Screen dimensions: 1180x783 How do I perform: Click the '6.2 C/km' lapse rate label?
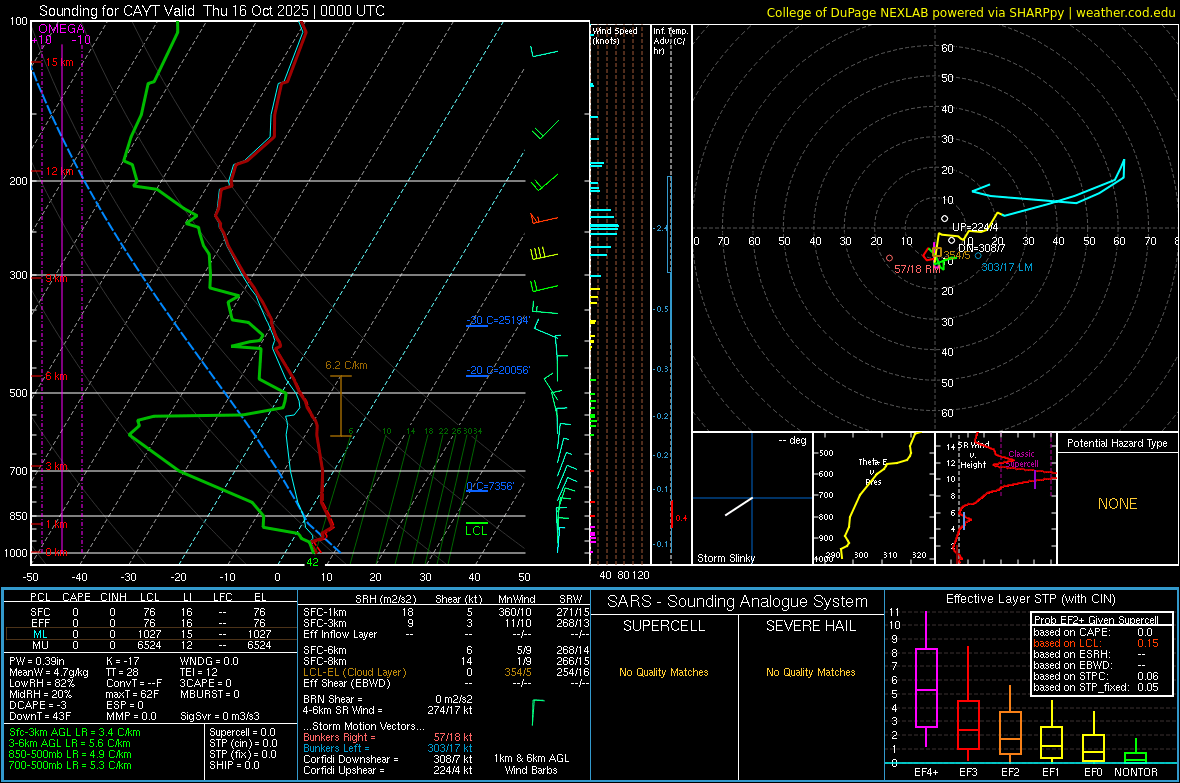[x=346, y=365]
